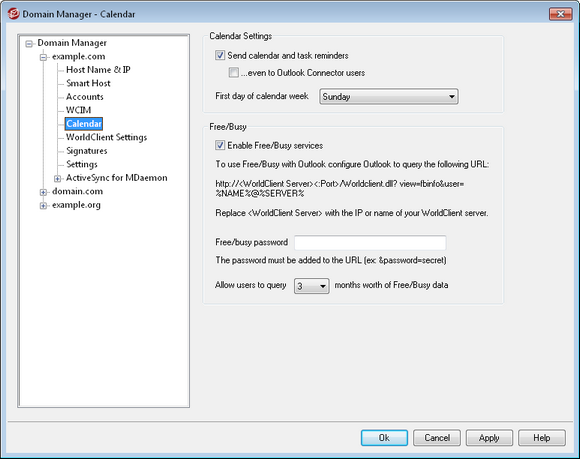Expand the domain.com tree node

[x=43, y=192]
